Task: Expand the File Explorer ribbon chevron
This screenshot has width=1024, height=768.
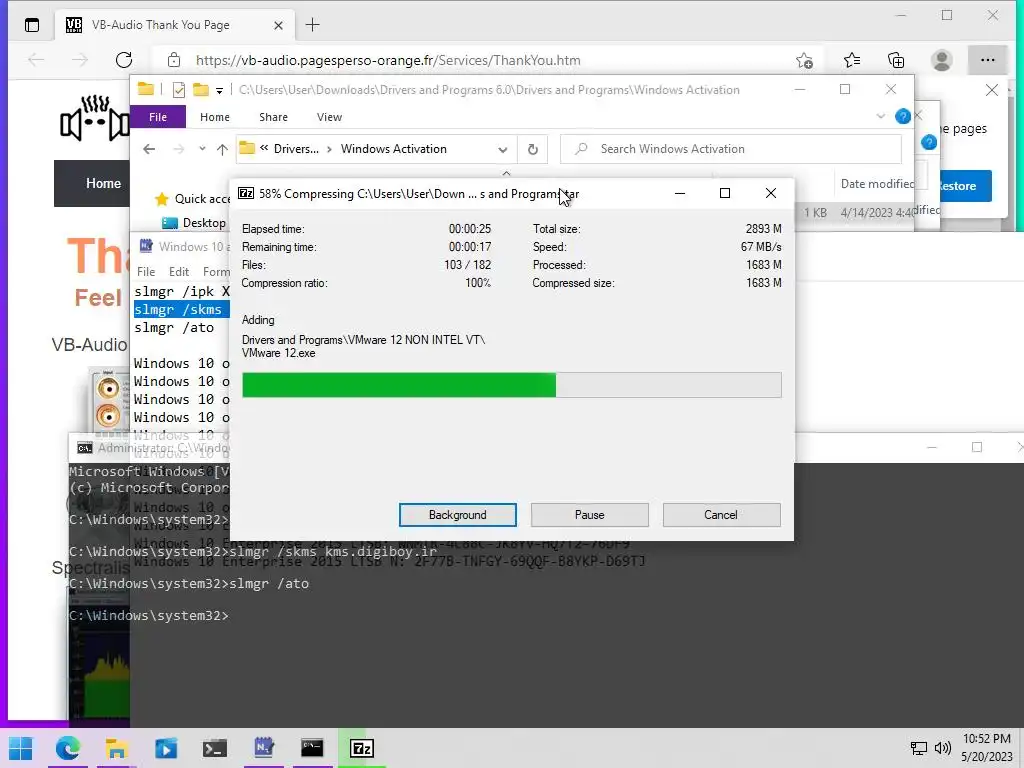Action: 880,116
